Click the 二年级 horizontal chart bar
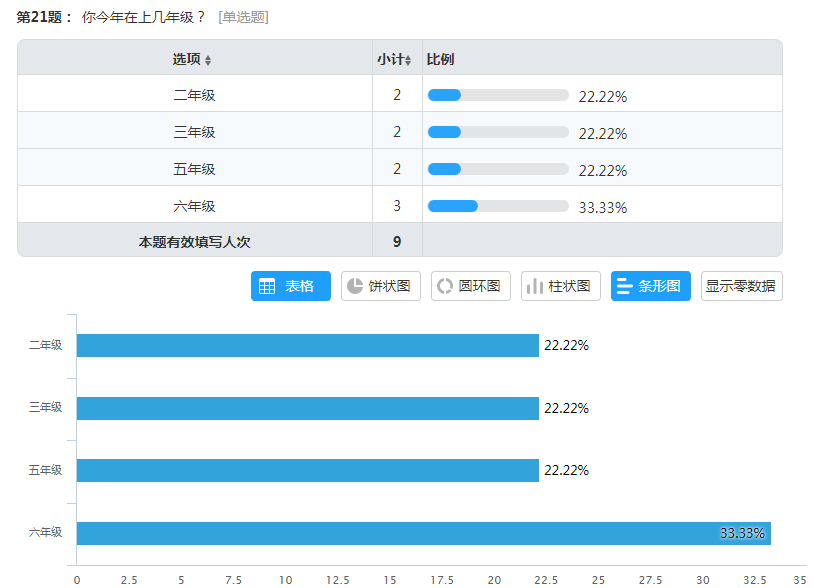814x588 pixels. pos(308,346)
